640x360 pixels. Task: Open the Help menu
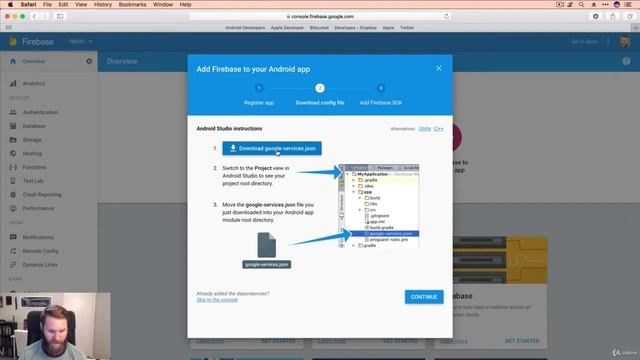tap(185, 4)
